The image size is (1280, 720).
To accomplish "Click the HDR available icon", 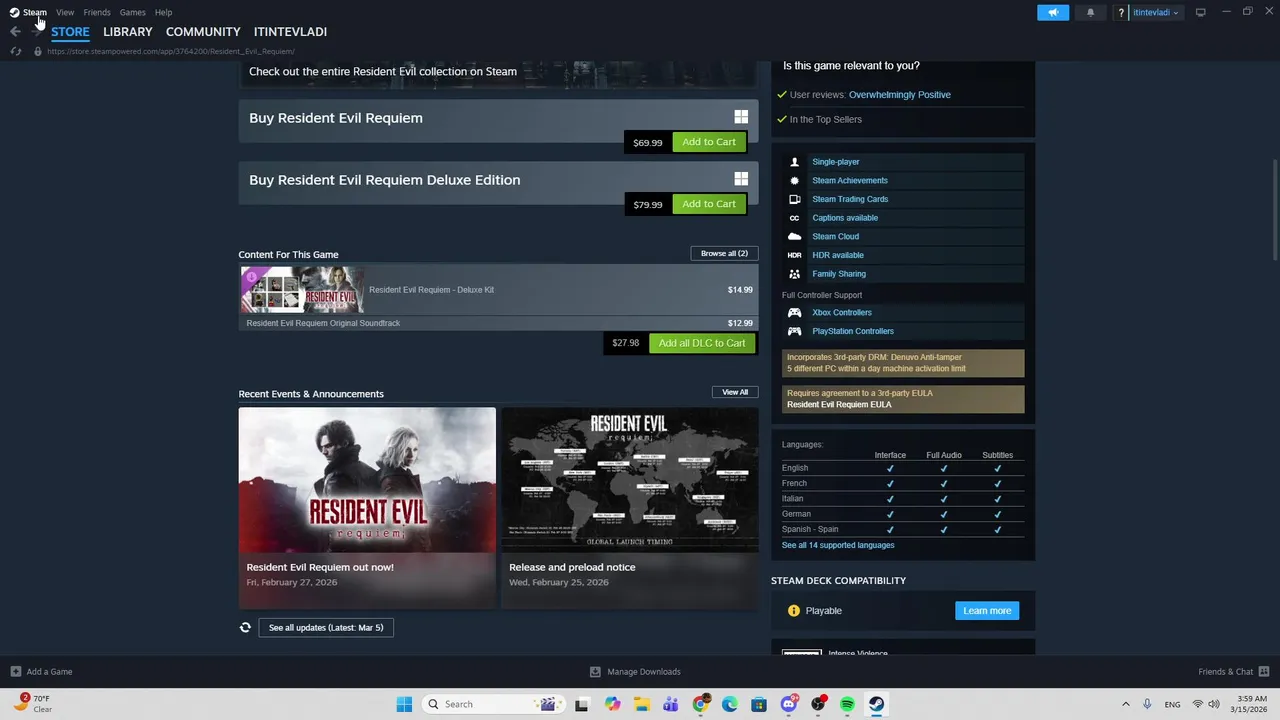I will point(794,255).
